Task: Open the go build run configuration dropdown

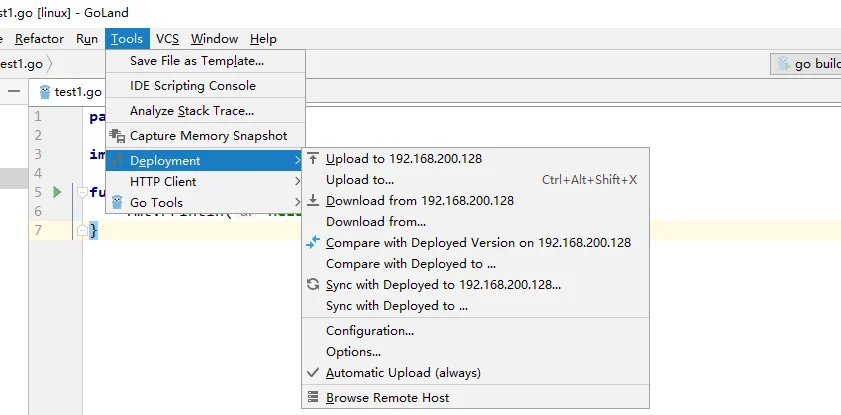Action: click(x=806, y=64)
